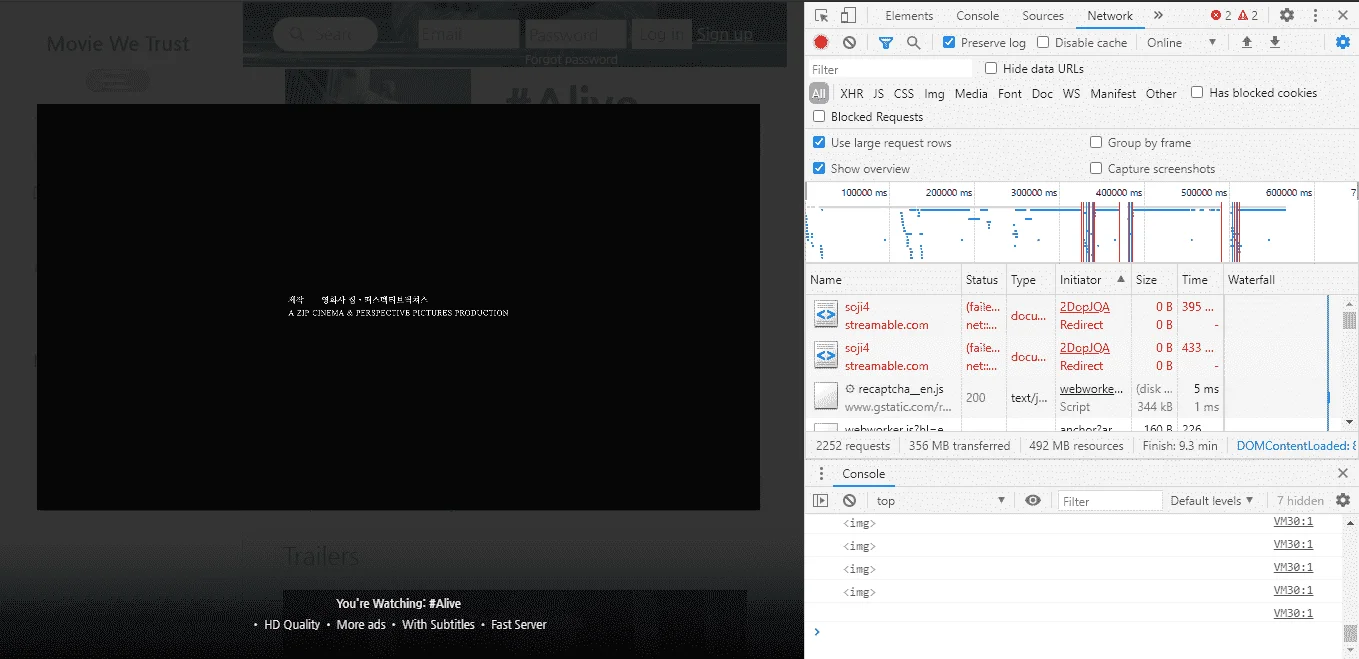Enable the Disable cache checkbox
This screenshot has width=1359, height=659.
pyautogui.click(x=1043, y=42)
